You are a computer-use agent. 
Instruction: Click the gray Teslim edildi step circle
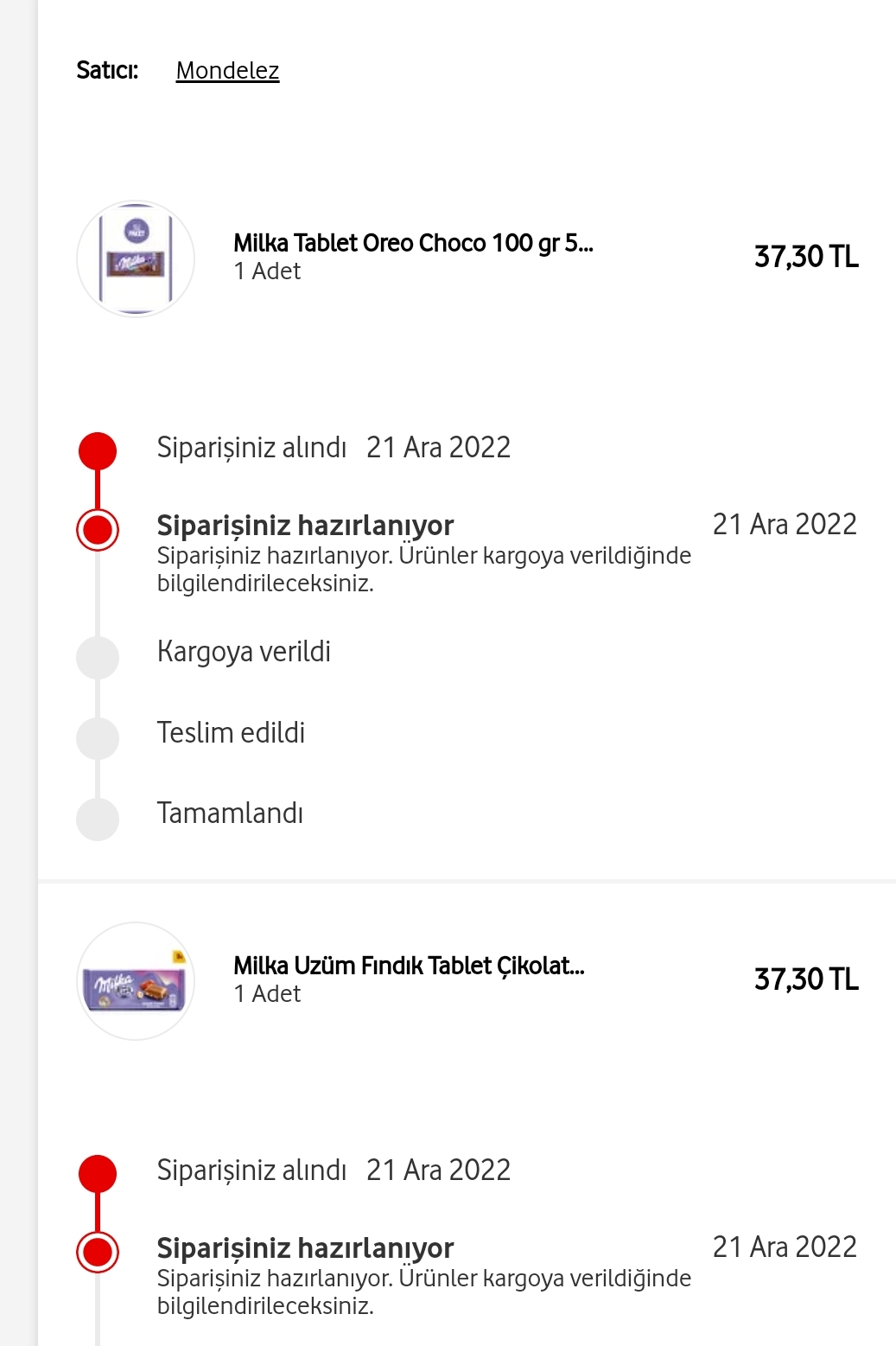(98, 738)
